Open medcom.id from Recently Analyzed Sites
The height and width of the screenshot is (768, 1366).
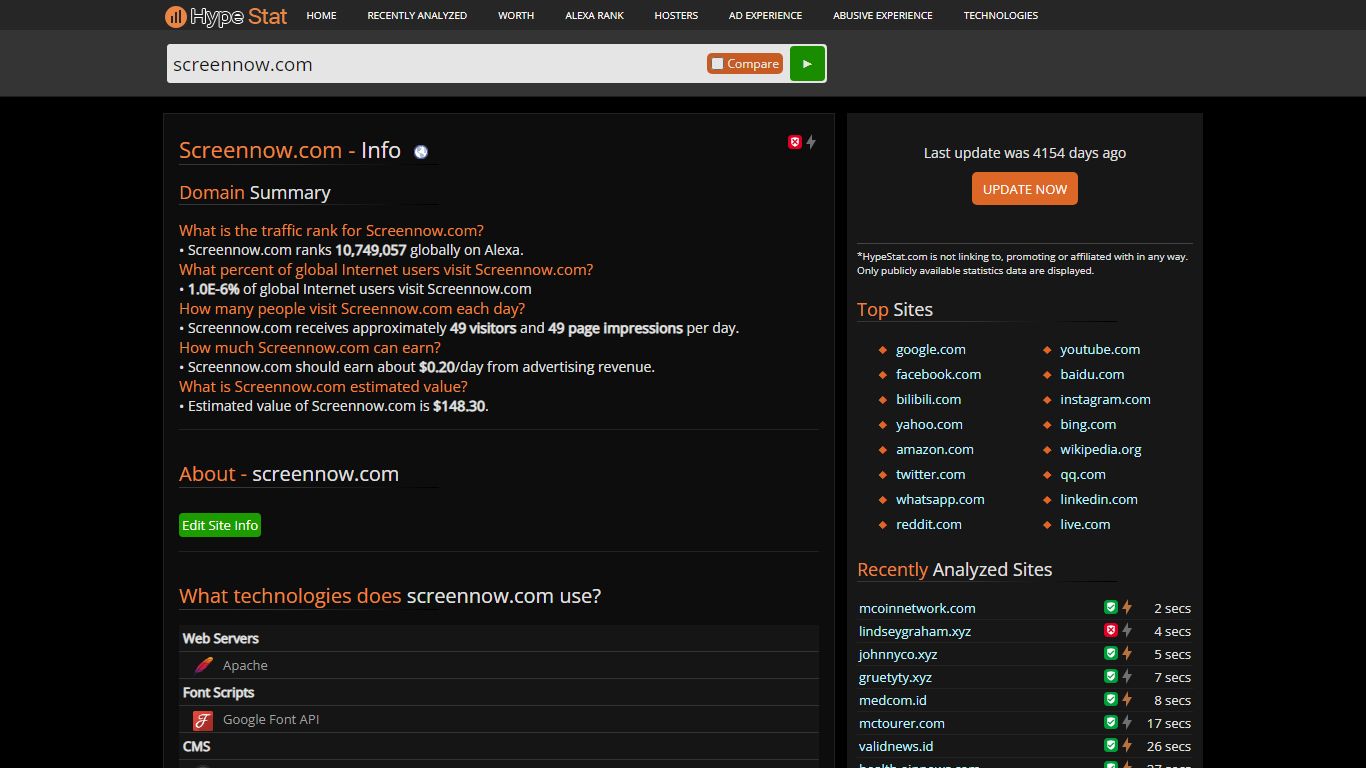click(x=893, y=700)
